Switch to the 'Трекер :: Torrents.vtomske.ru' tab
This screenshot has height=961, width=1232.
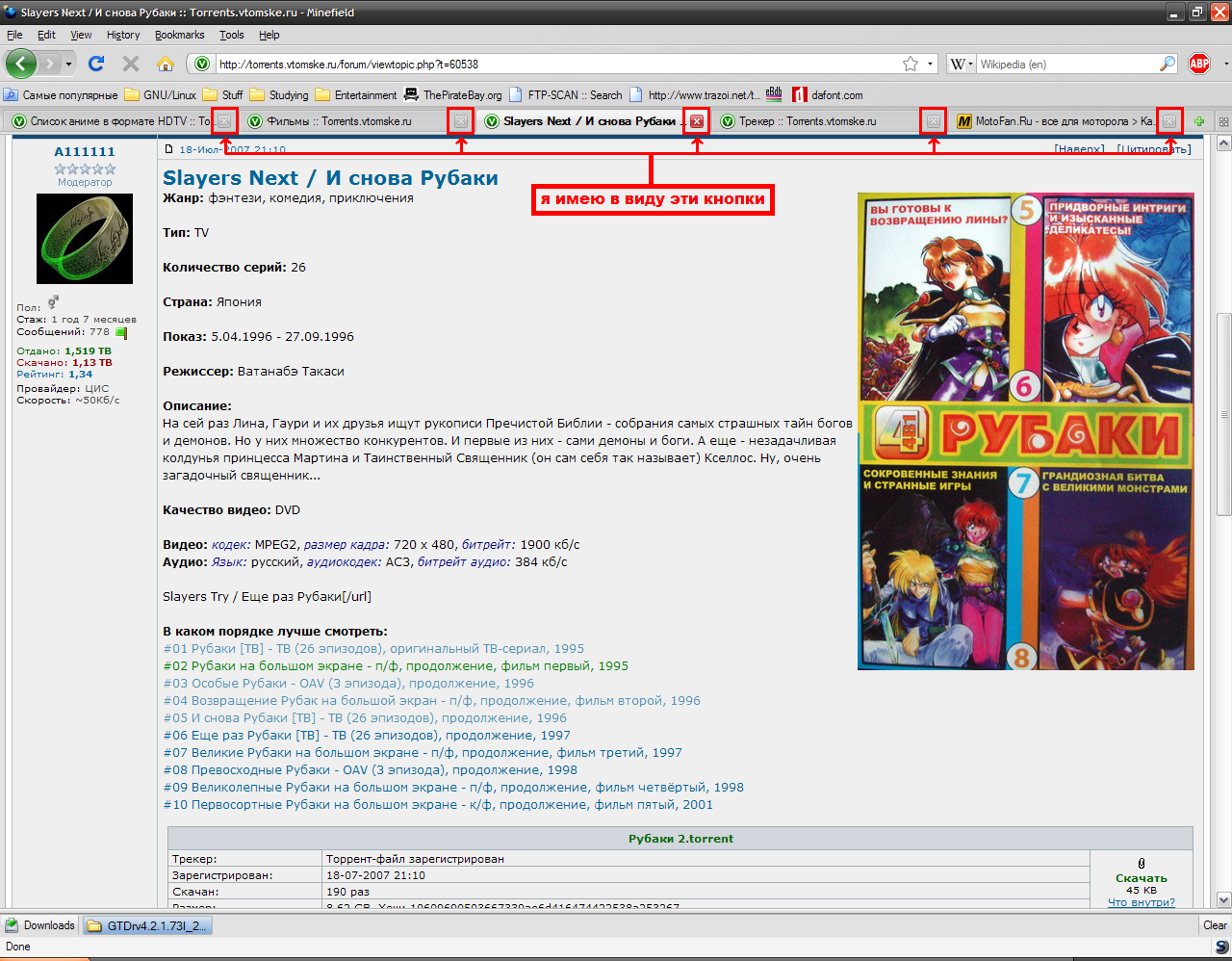click(829, 121)
